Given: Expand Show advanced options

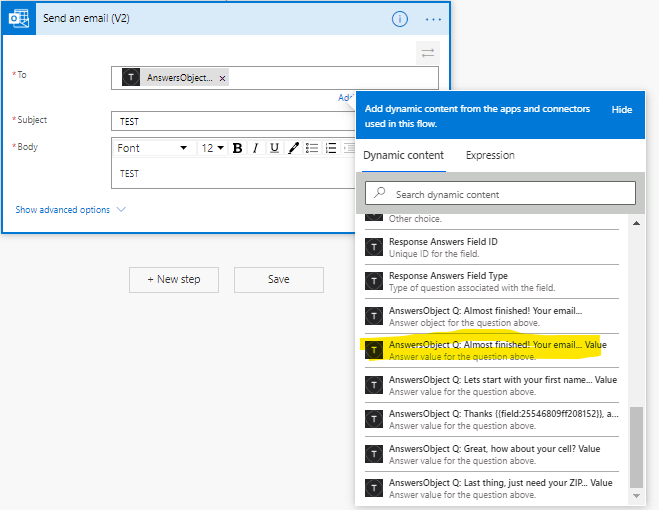Looking at the screenshot, I should 70,209.
